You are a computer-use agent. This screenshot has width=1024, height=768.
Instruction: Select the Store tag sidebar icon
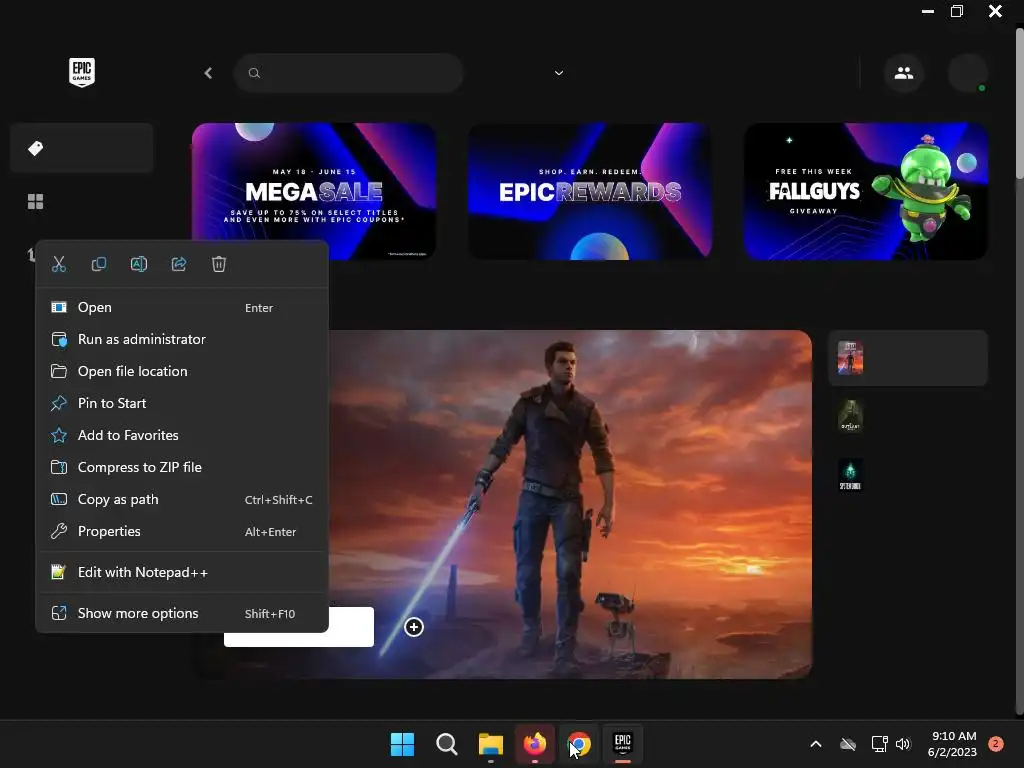pos(36,148)
